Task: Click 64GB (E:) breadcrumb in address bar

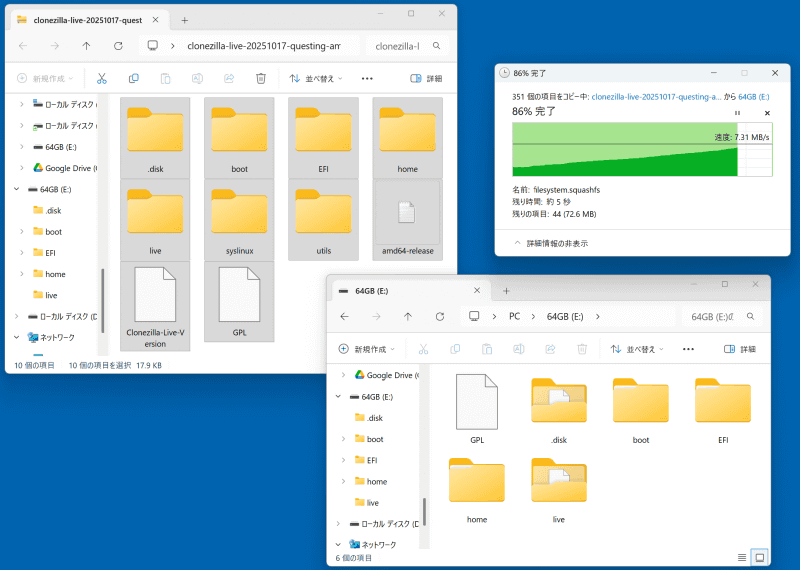Action: [565, 316]
